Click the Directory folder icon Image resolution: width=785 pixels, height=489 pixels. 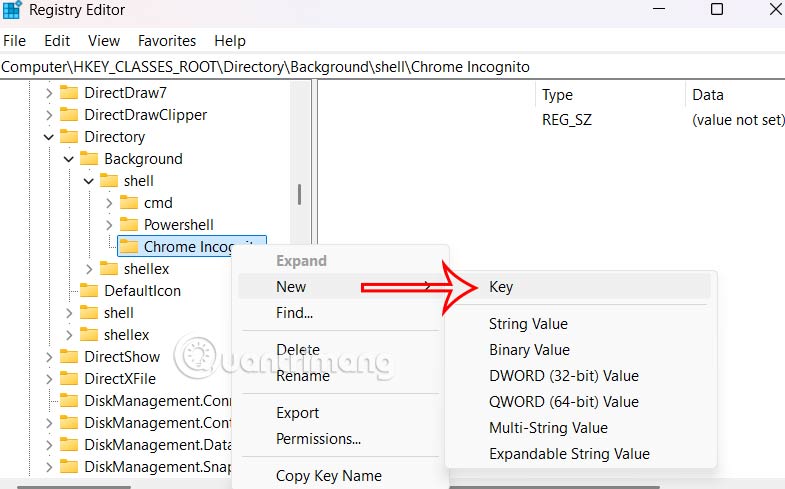(x=69, y=137)
